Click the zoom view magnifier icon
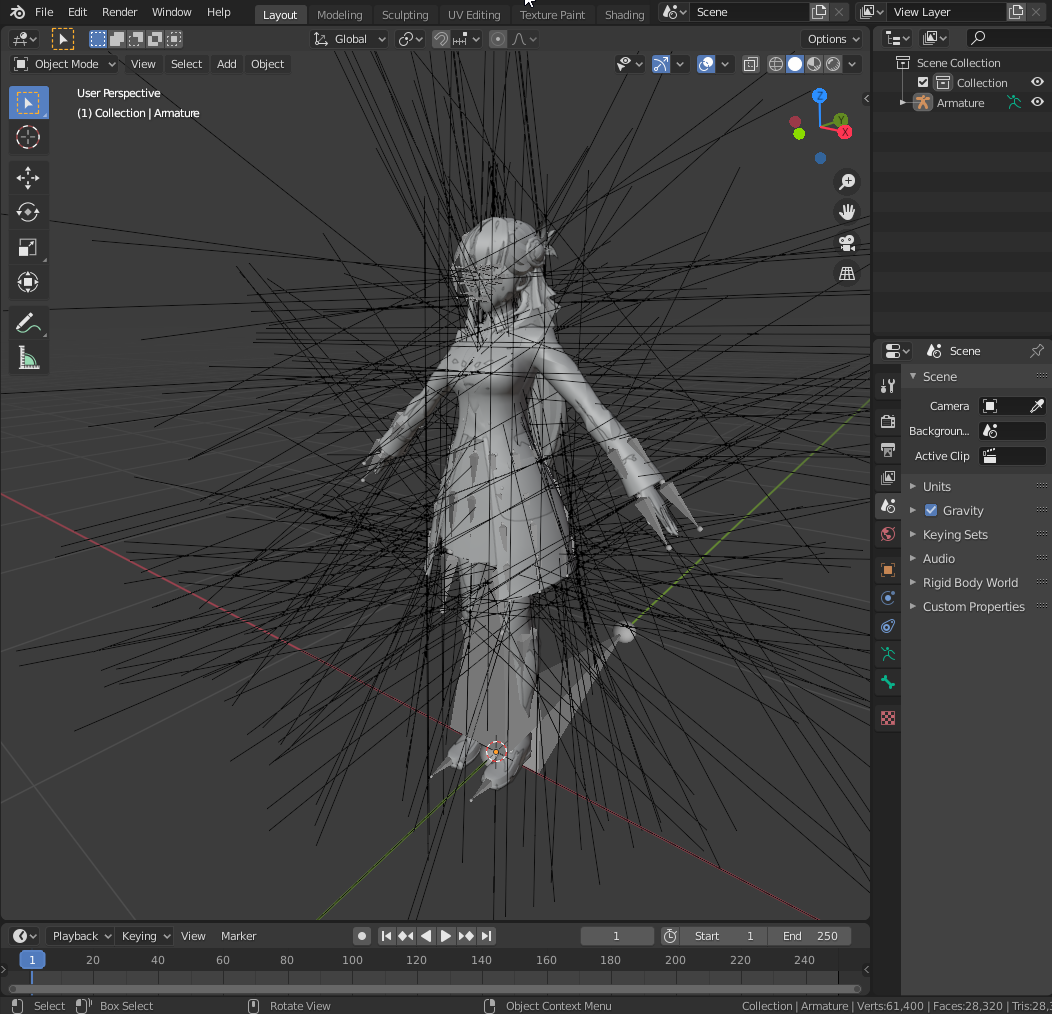Viewport: 1052px width, 1014px height. pyautogui.click(x=847, y=181)
